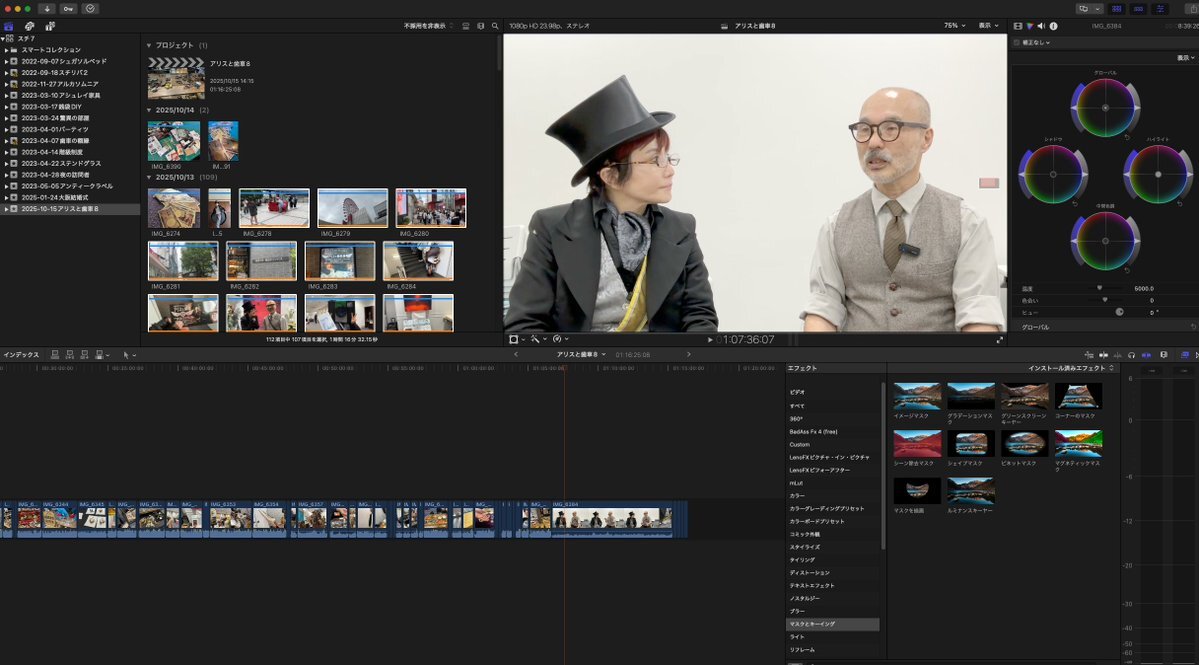Open the 75% viewer zoom dropdown
1199x665 pixels.
tap(955, 26)
